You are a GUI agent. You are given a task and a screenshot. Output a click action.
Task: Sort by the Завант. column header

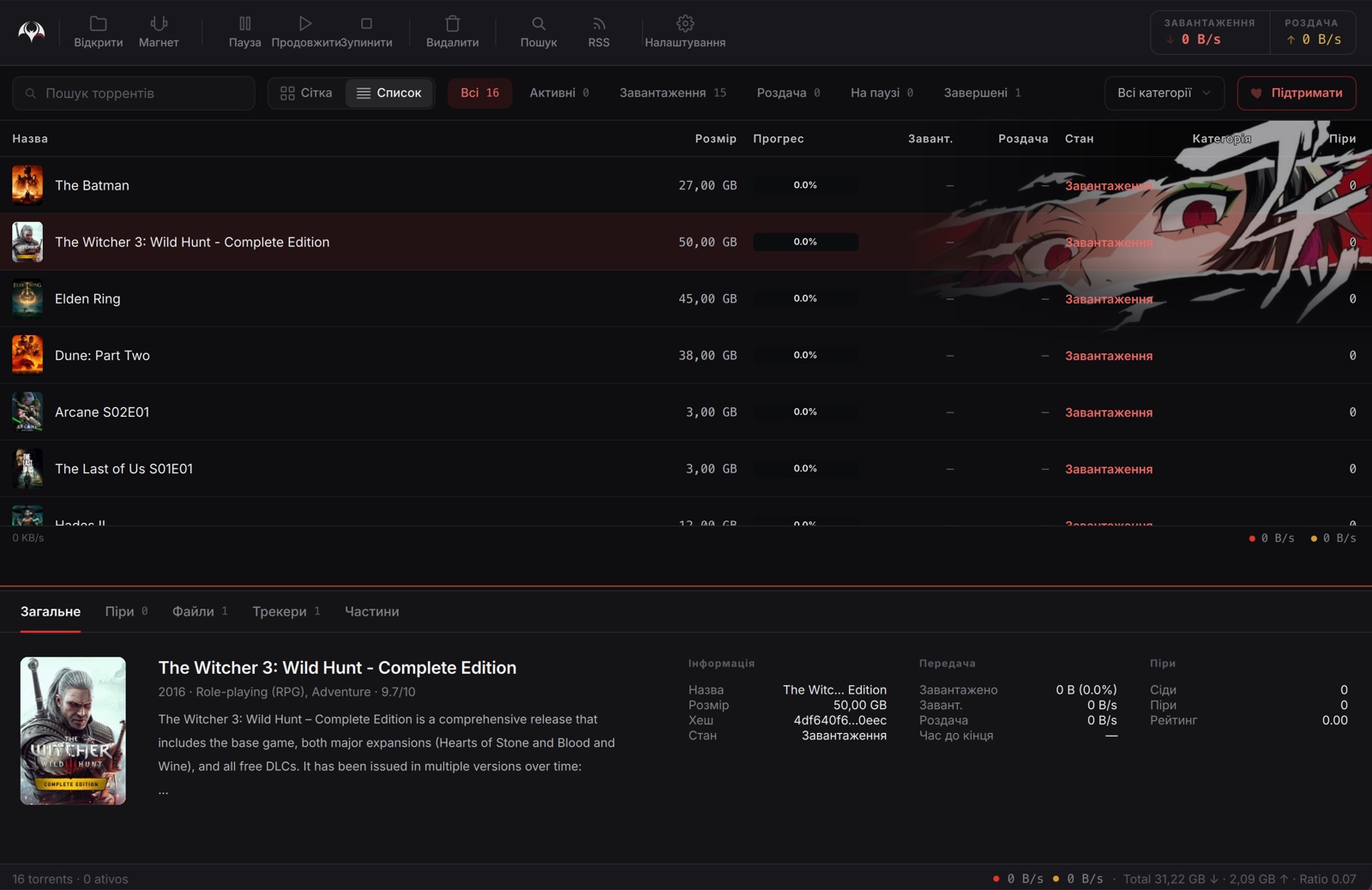[x=930, y=138]
